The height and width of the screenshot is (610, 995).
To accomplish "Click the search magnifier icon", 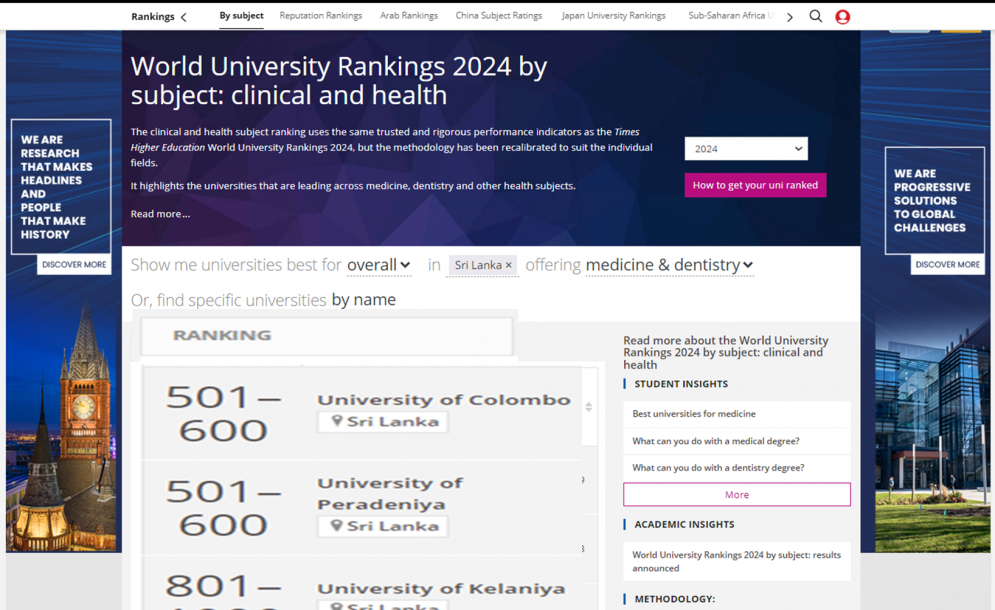I will (815, 17).
